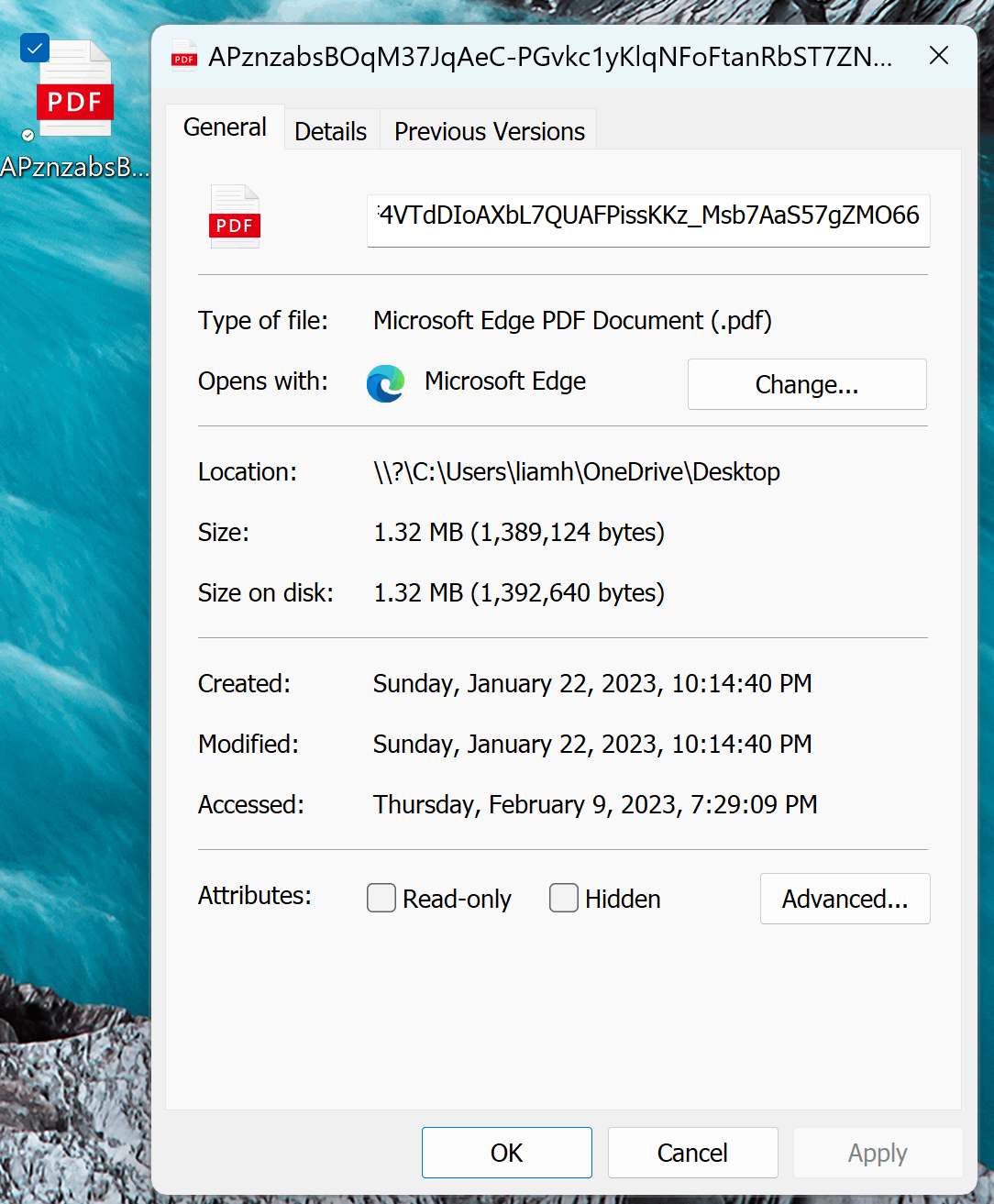Click the PDF icon in the dialog title bar
Viewport: 994px width, 1204px height.
click(x=184, y=55)
